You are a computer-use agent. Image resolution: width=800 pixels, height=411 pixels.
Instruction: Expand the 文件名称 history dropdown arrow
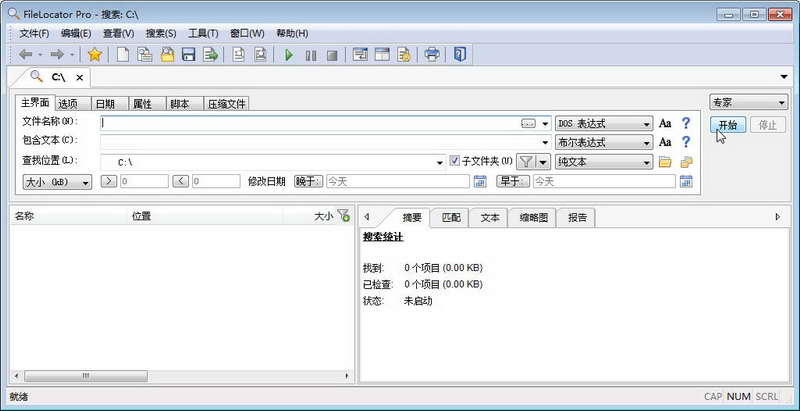point(545,124)
